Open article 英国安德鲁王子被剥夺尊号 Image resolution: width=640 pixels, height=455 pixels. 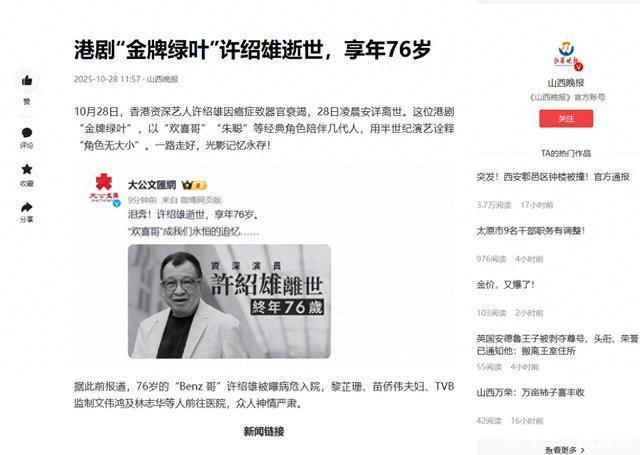[x=557, y=344]
